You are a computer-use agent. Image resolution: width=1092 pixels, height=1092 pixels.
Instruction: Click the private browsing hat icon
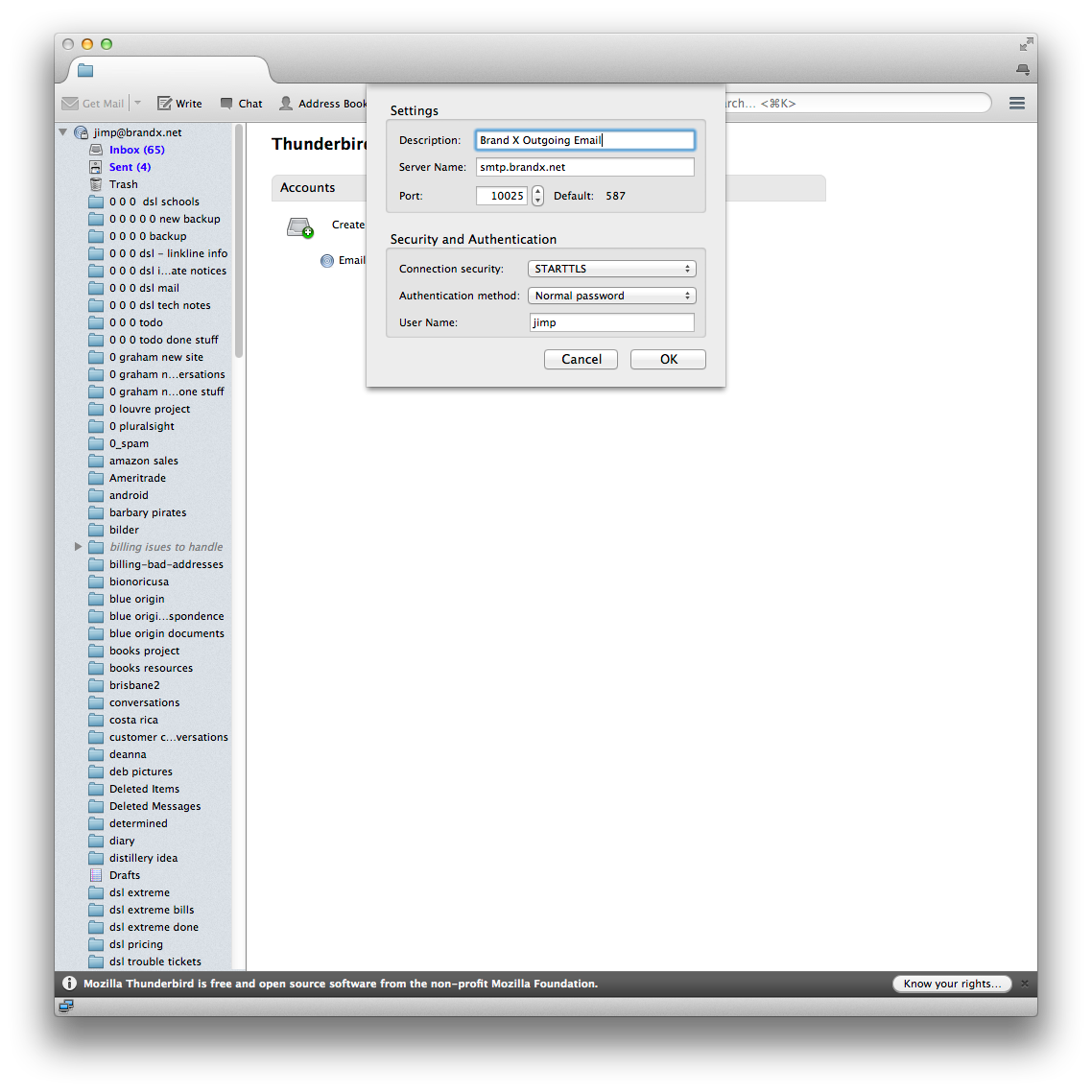click(x=1023, y=69)
